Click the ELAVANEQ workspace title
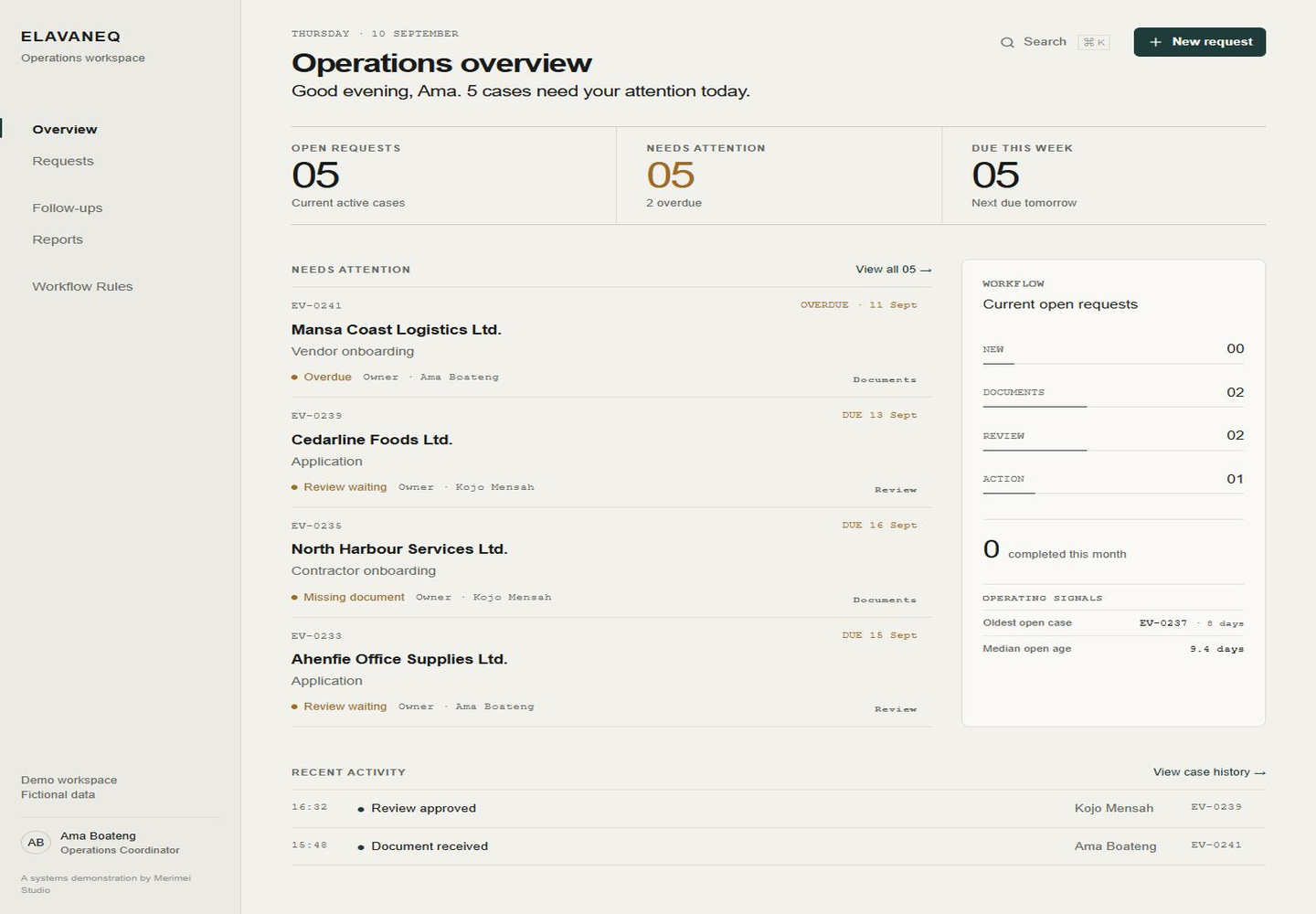 click(x=70, y=37)
